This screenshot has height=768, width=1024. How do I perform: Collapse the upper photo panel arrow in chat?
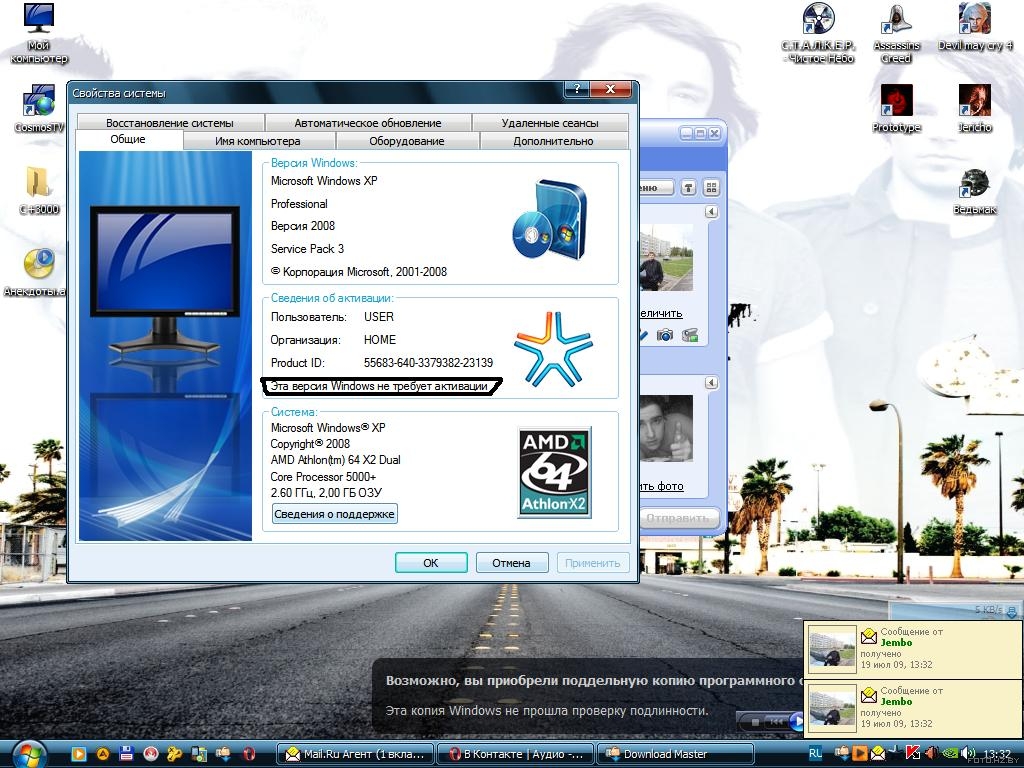point(711,212)
